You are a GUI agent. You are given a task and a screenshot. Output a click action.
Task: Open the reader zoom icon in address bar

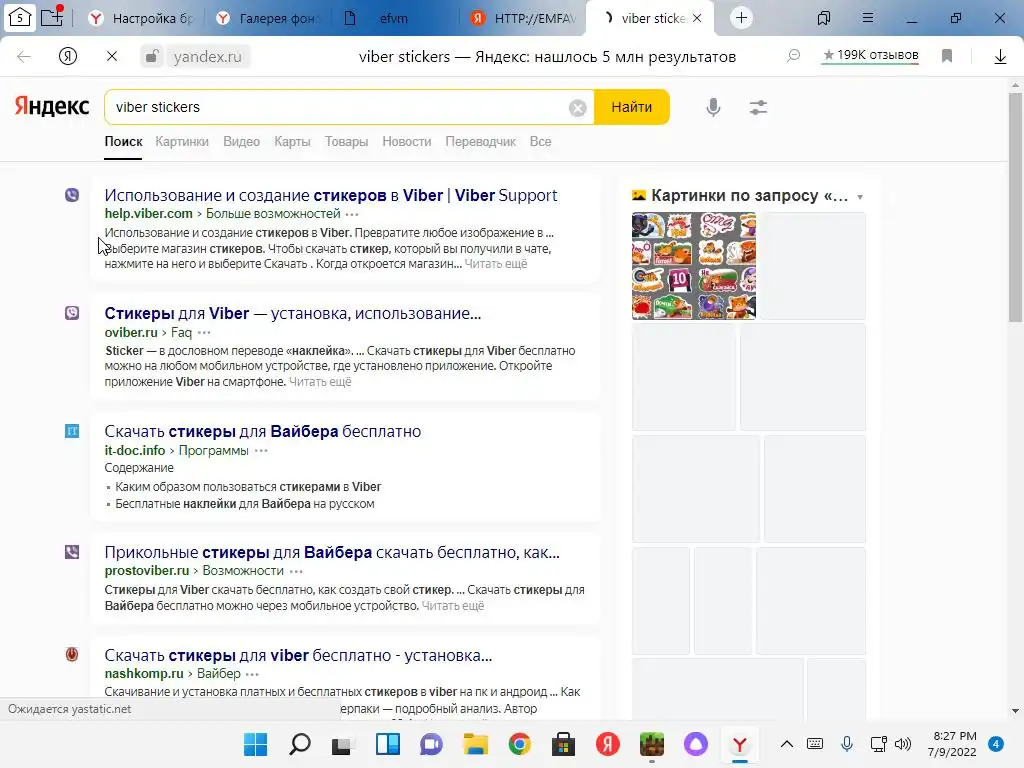point(793,56)
